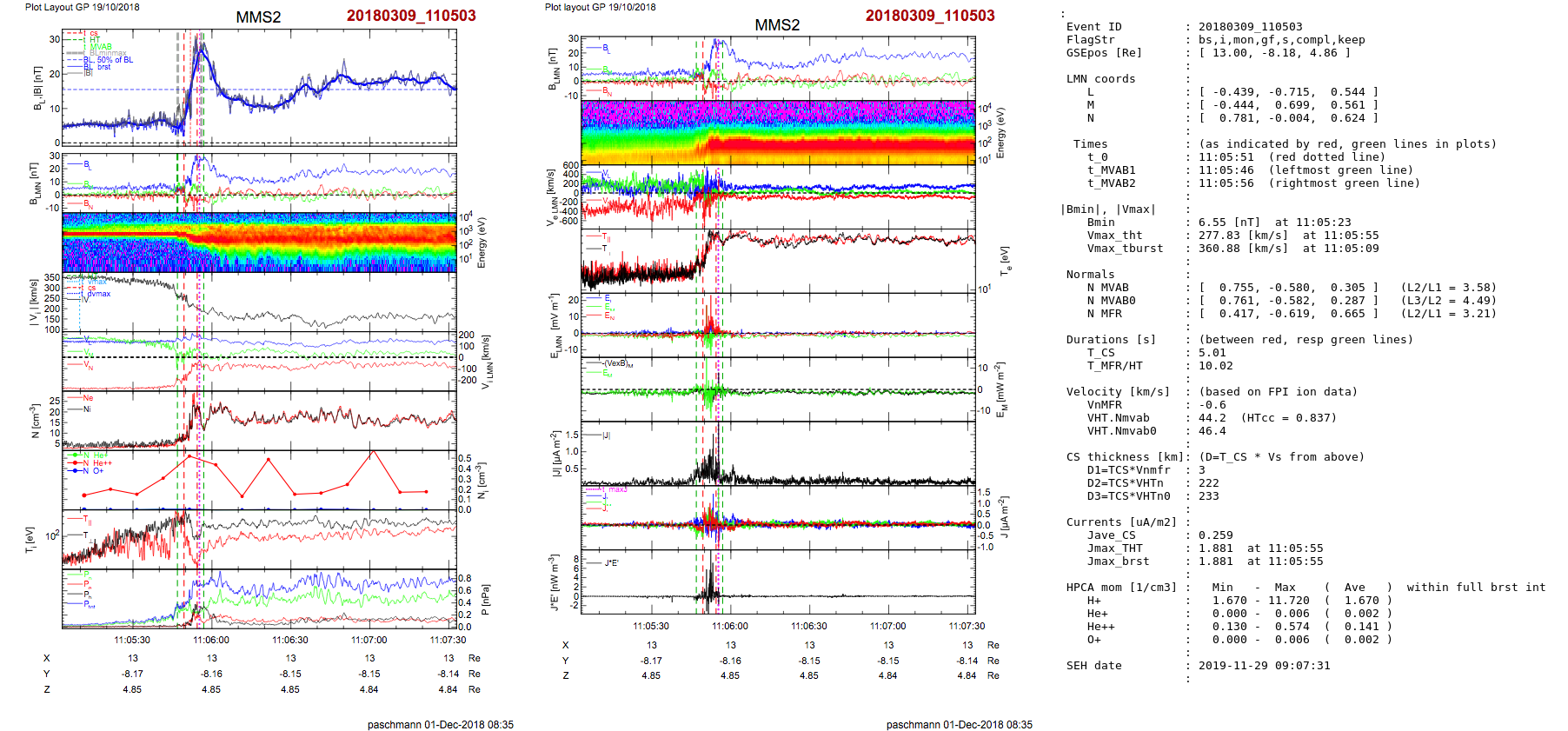Click 'paschmann 01-Dec-2018 08:35' under left plot
The image size is (1568, 731).
441,725
